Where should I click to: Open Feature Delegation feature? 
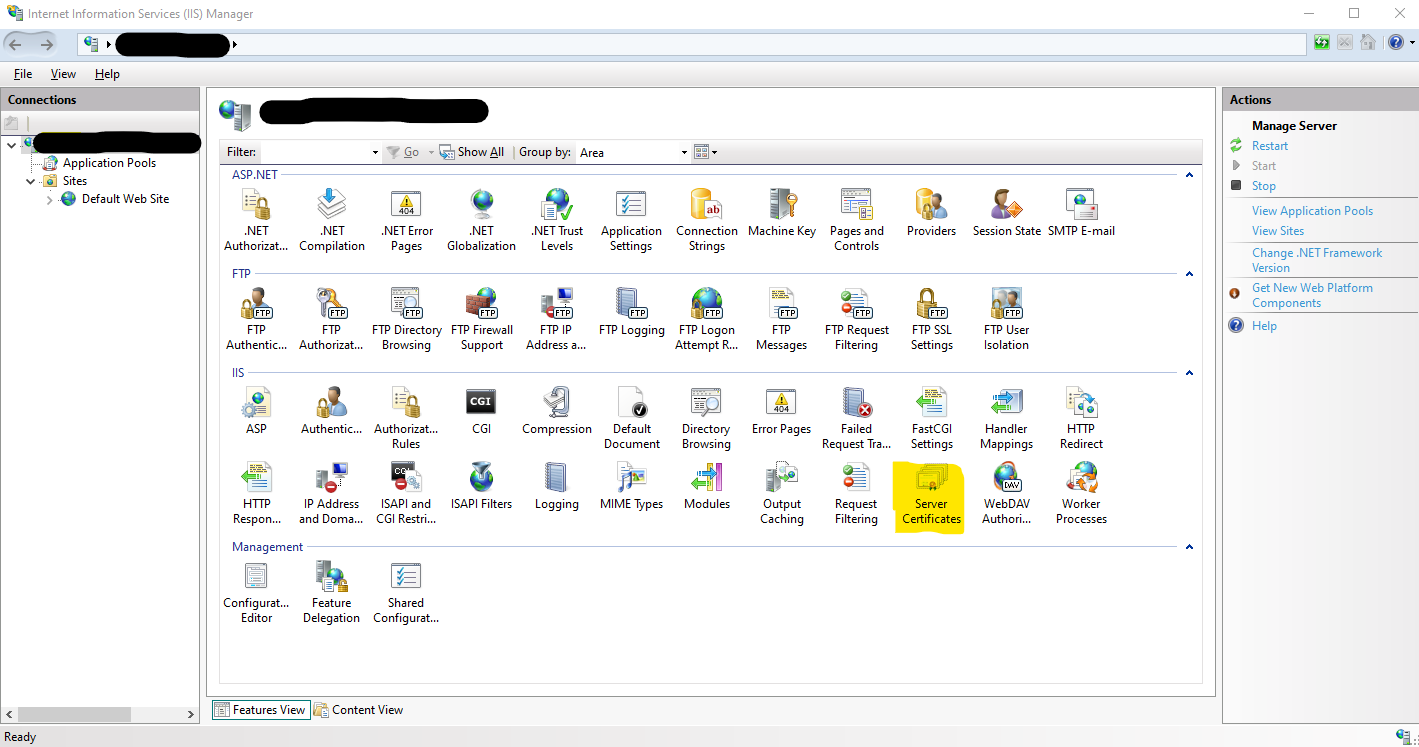point(332,592)
